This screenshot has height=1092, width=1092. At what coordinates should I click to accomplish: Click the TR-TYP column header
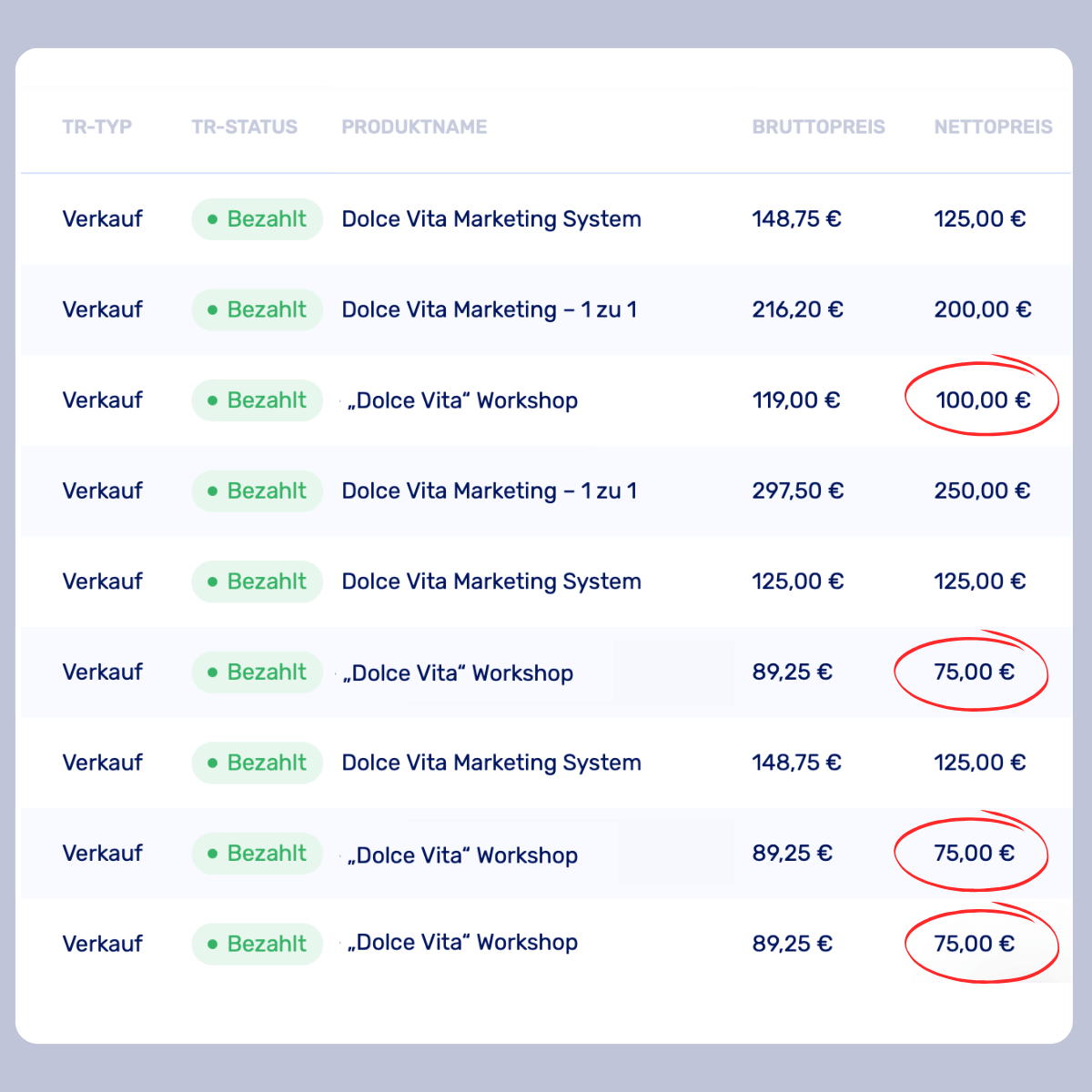(96, 127)
